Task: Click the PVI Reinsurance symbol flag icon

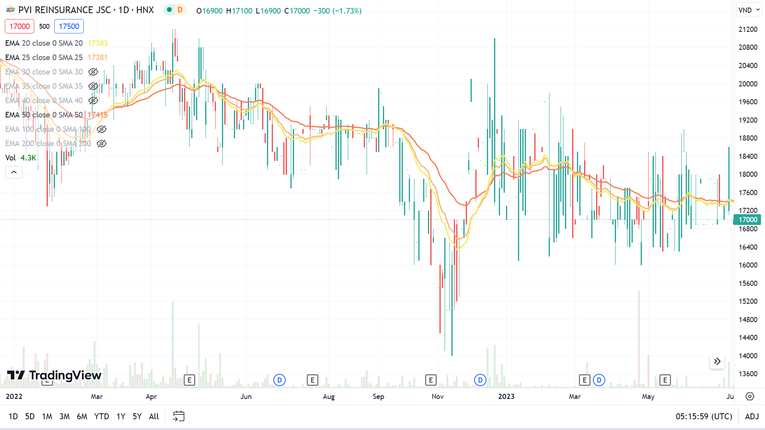Action: coord(11,10)
